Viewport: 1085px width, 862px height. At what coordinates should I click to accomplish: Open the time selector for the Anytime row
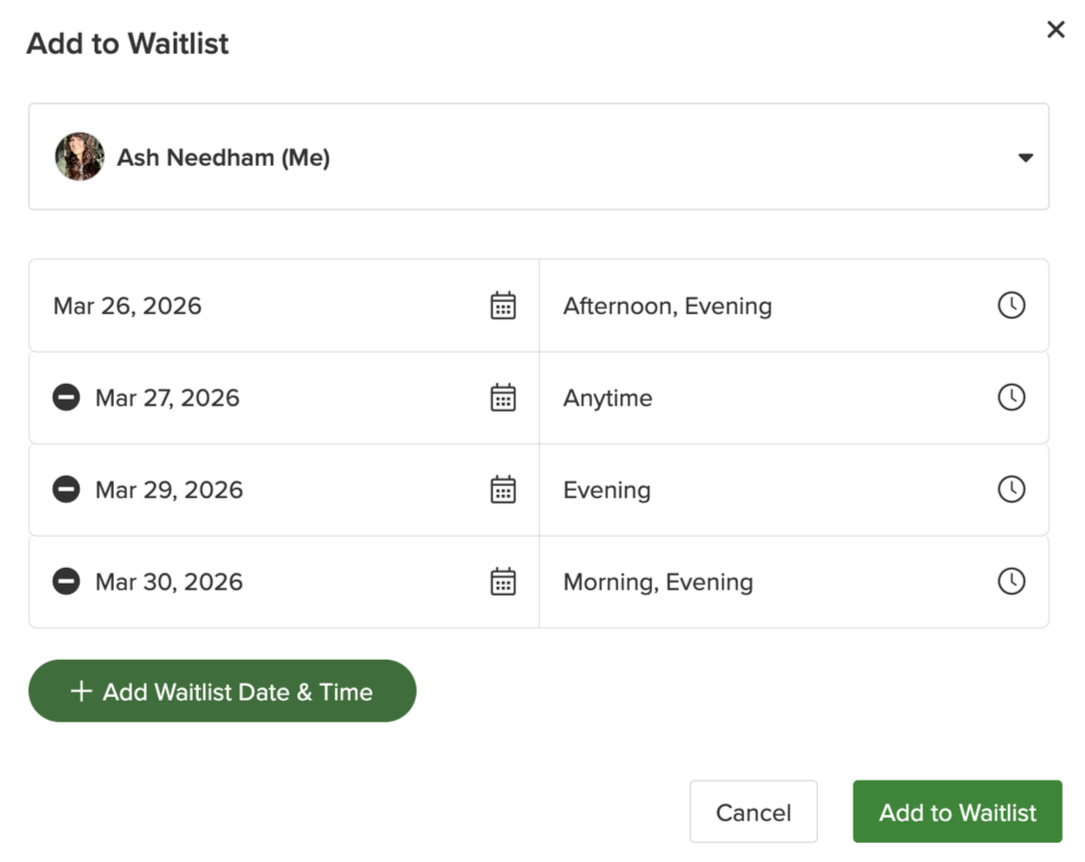pos(1011,397)
